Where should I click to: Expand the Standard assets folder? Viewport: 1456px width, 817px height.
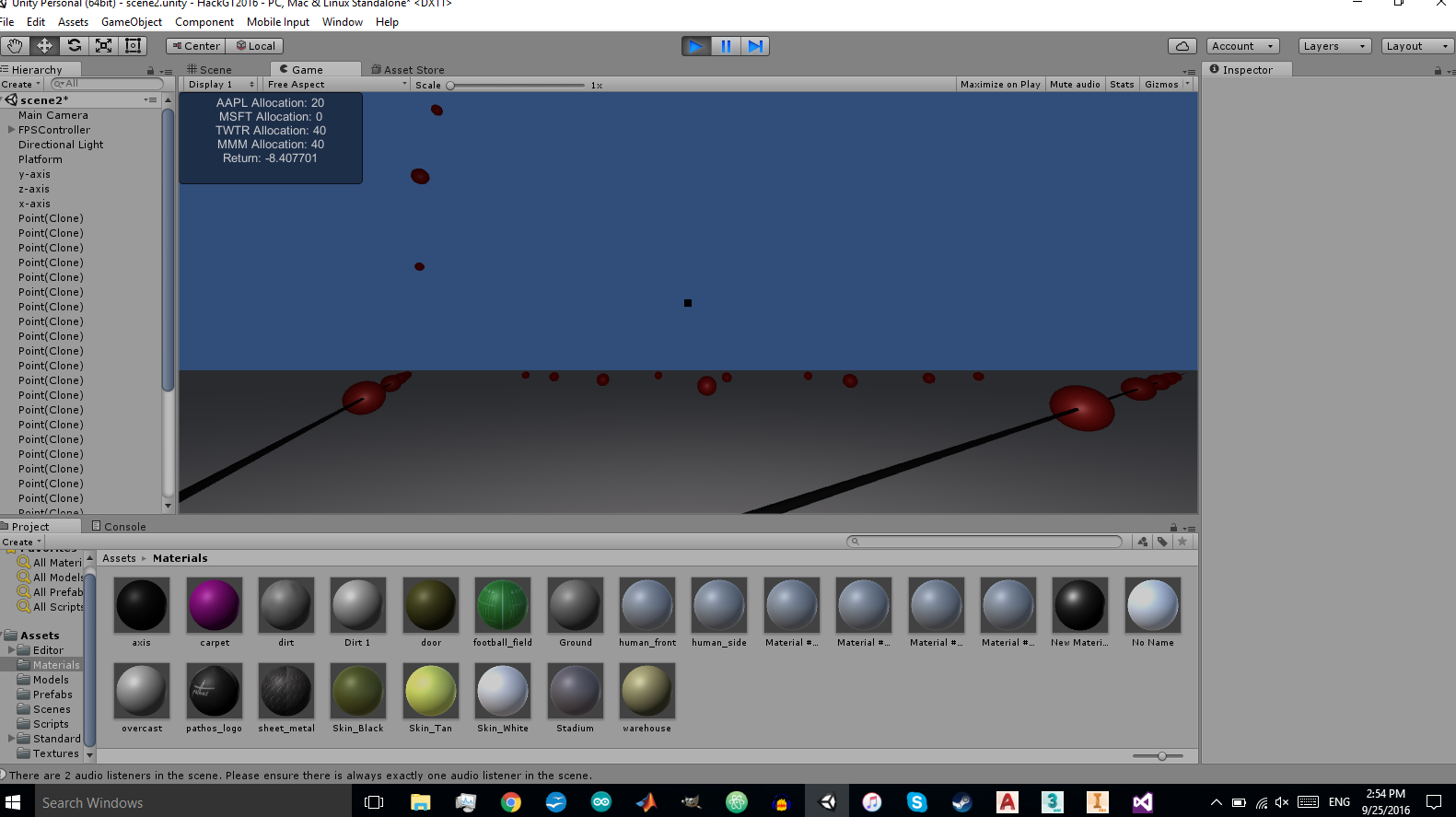pos(12,739)
